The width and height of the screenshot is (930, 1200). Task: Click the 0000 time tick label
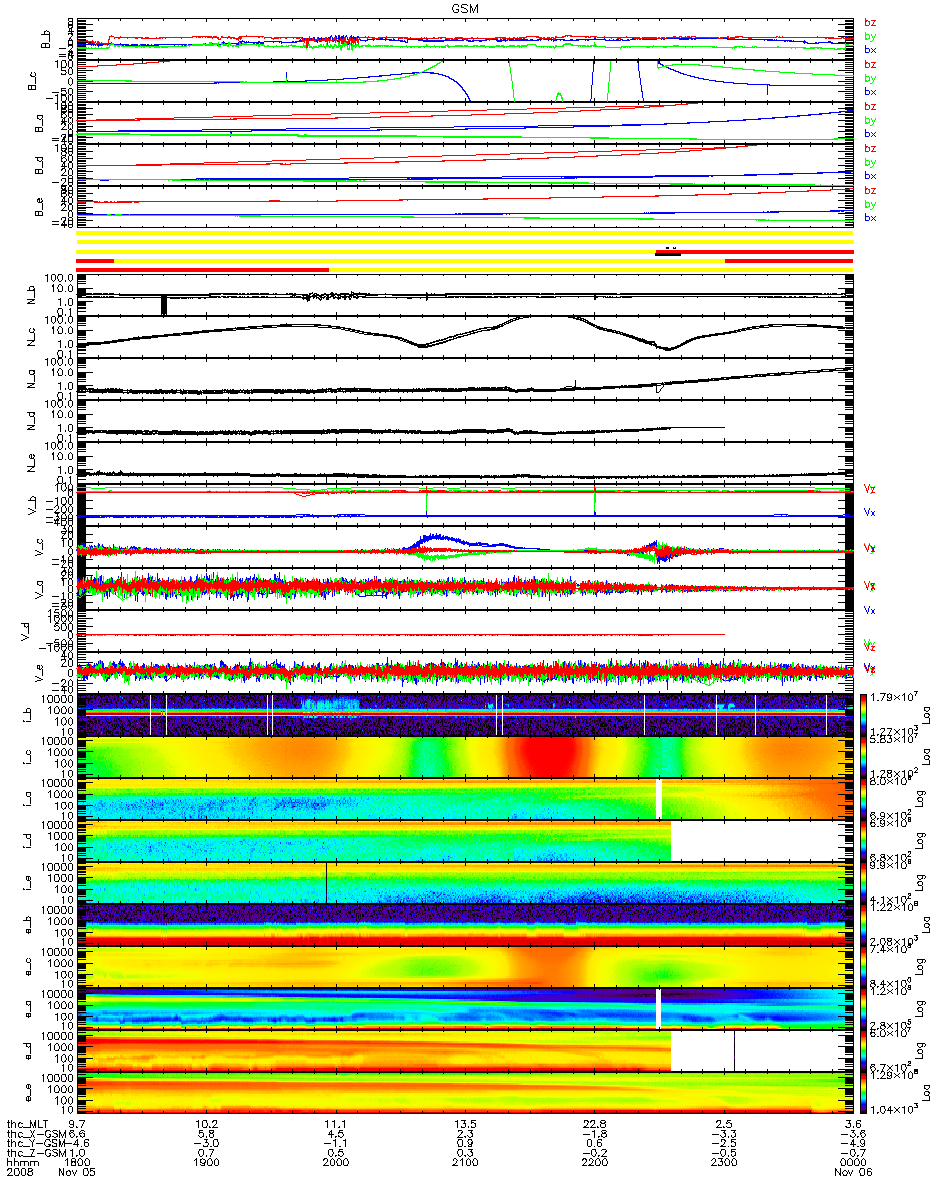pos(853,1161)
